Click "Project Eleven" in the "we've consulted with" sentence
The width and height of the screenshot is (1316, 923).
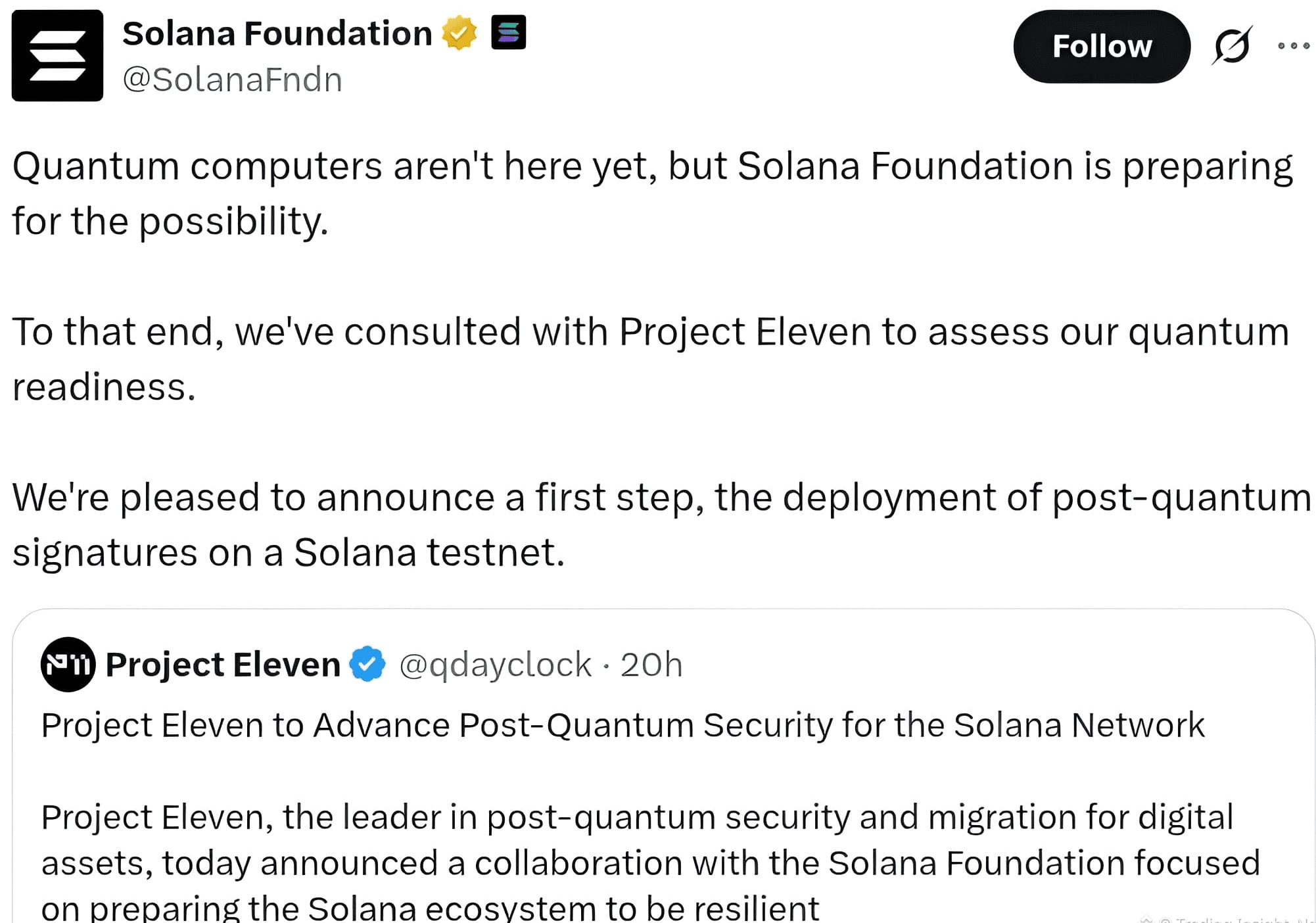(x=745, y=331)
